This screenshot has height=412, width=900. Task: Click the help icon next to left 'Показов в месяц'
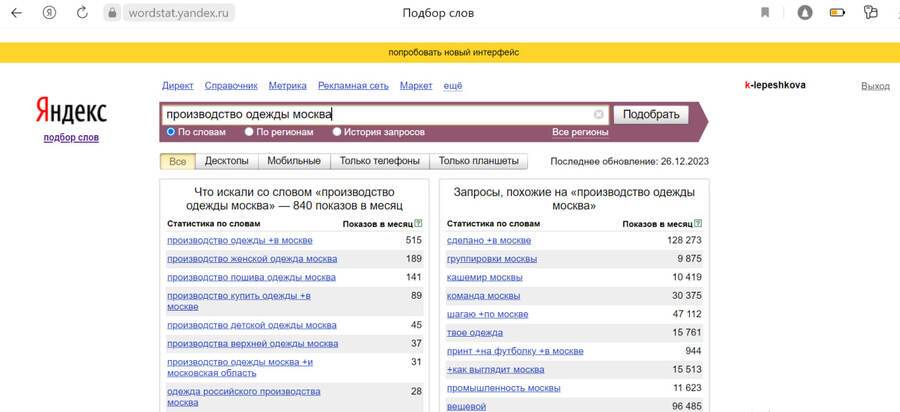(418, 223)
